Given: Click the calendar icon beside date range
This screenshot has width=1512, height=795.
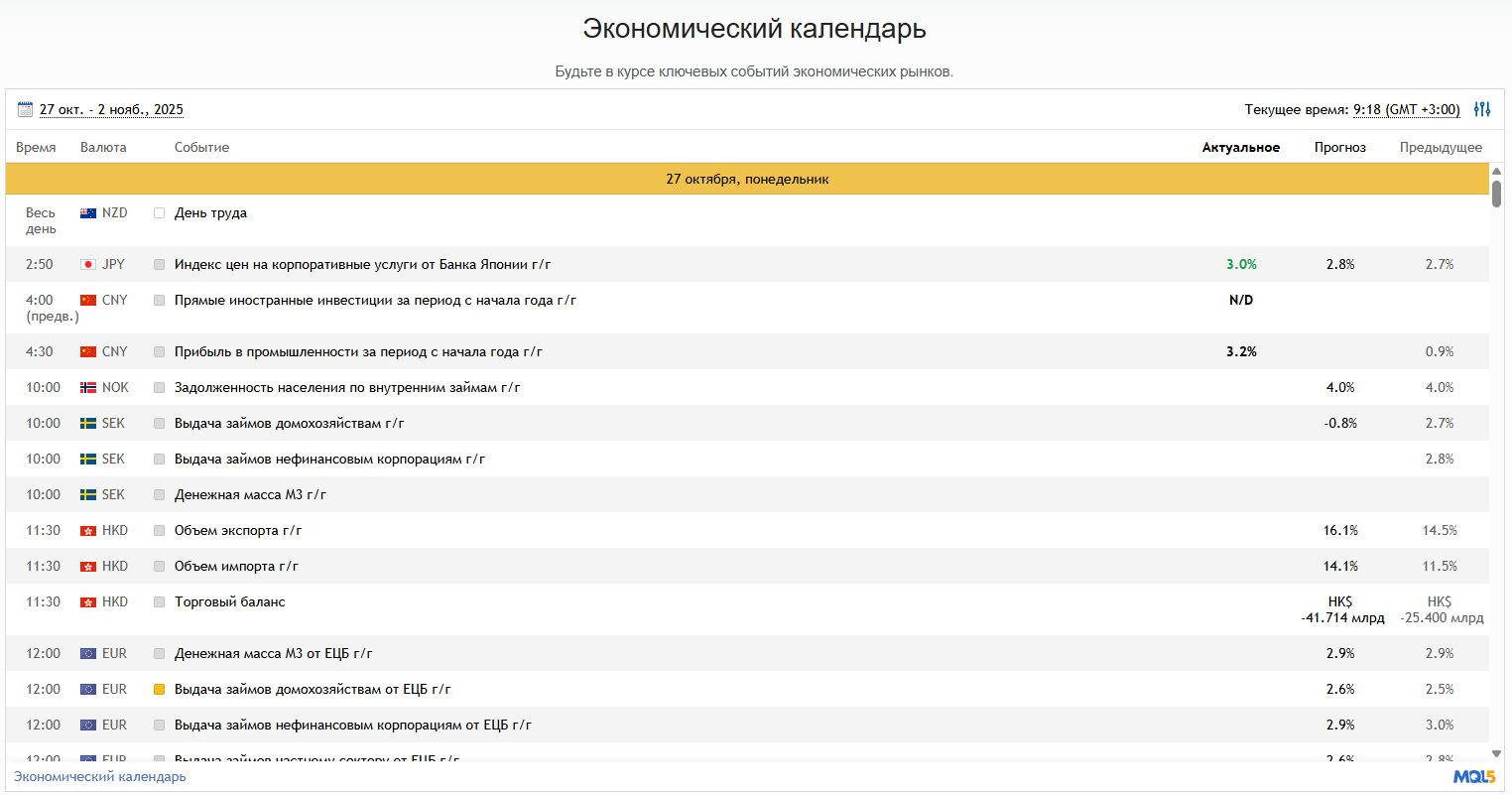Looking at the screenshot, I should coord(25,109).
